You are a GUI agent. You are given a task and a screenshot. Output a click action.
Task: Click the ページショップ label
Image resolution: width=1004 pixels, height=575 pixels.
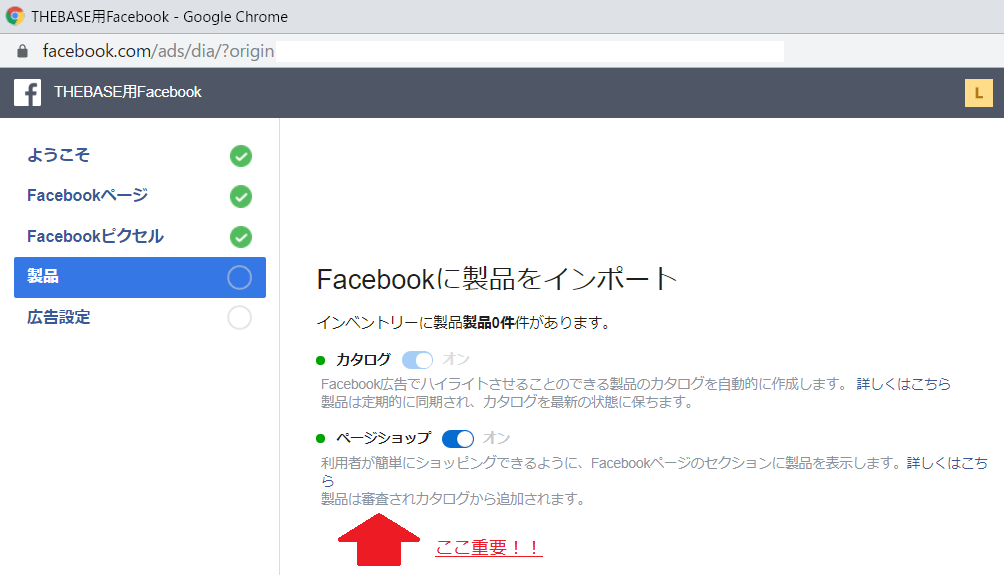(384, 439)
